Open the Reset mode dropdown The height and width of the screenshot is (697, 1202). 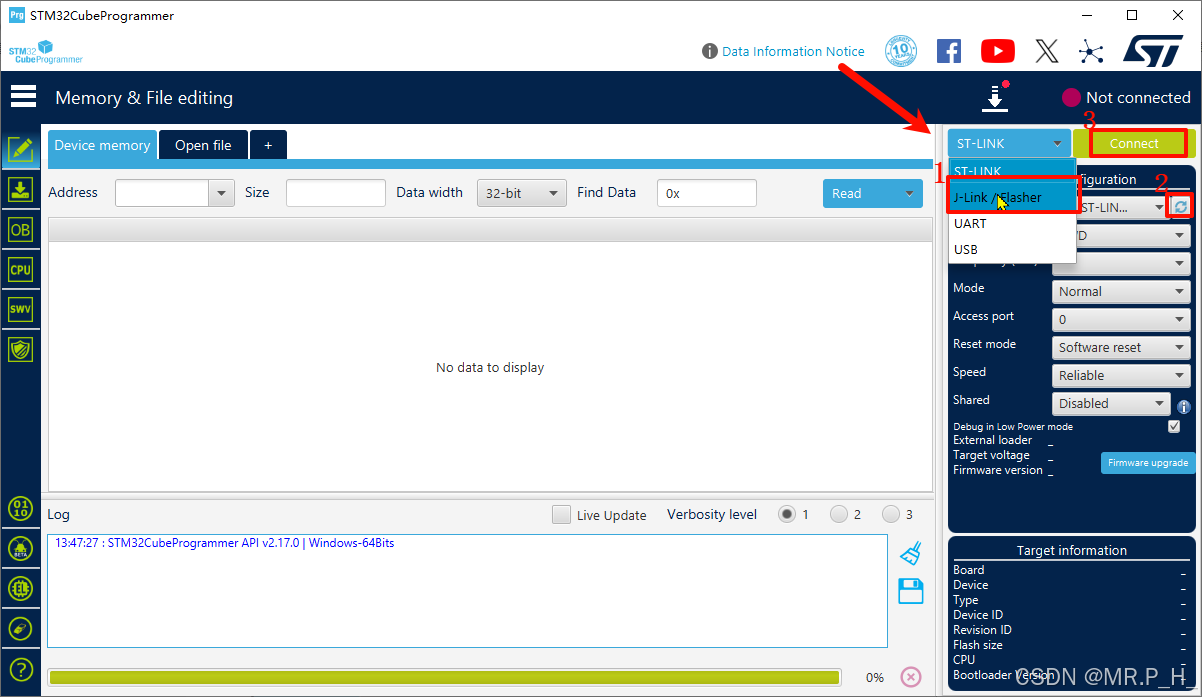1121,347
